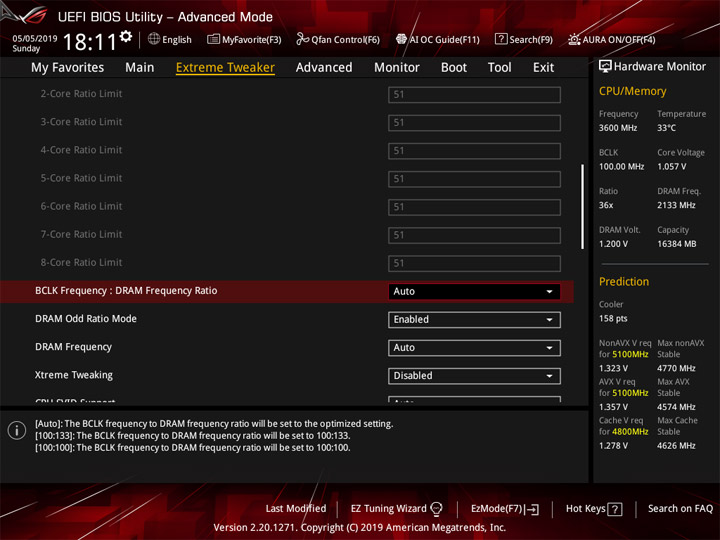Open the Xtreme Tweaking dropdown

point(474,376)
